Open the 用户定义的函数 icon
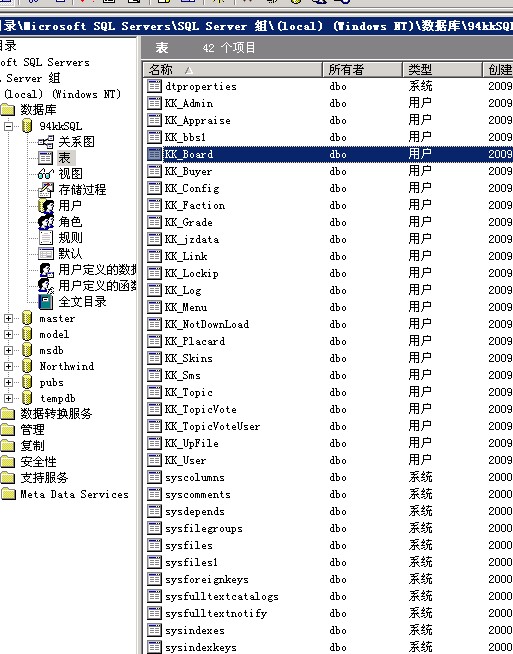The height and width of the screenshot is (654, 513). (46, 286)
